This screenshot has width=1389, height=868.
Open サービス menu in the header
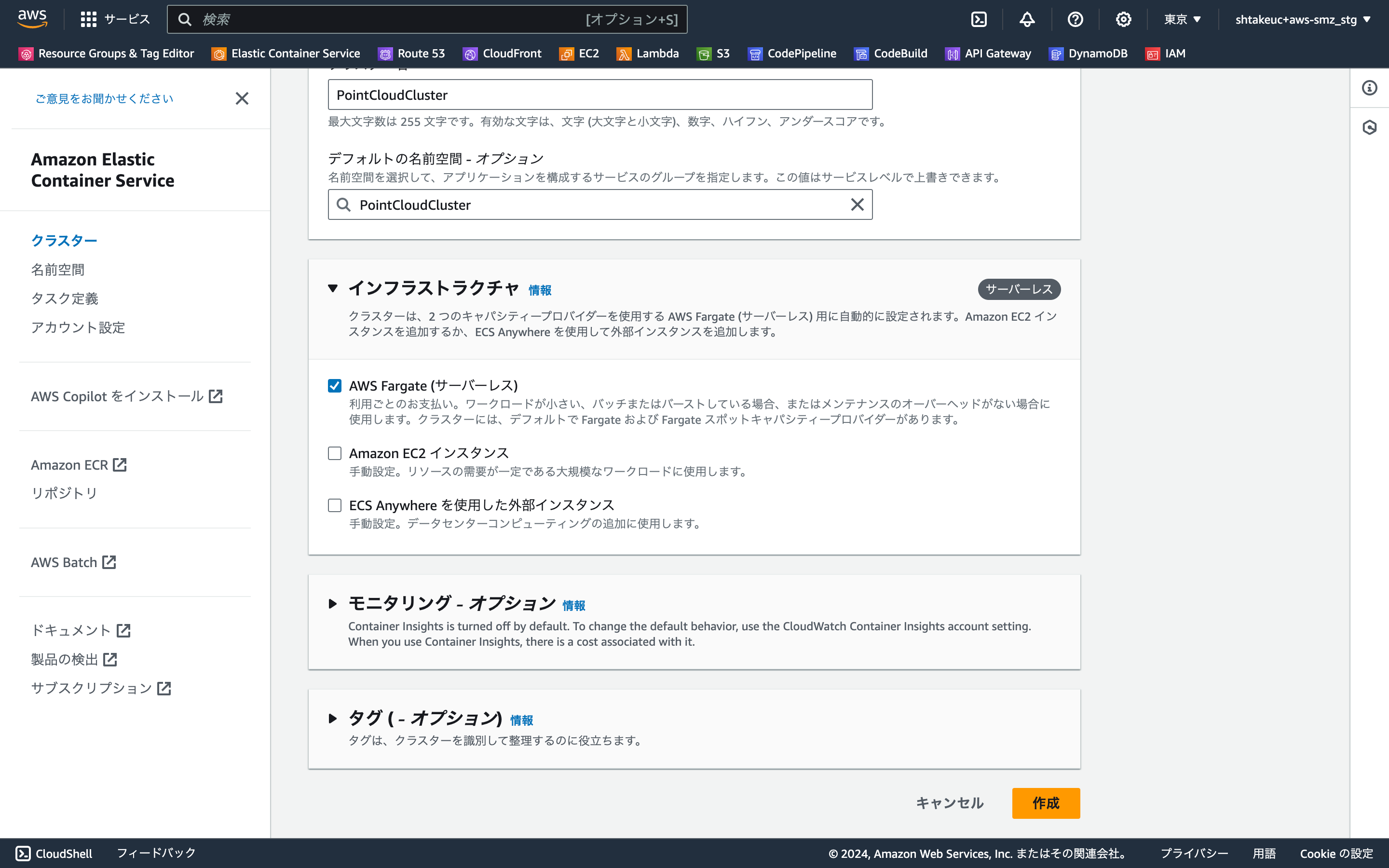(x=115, y=19)
